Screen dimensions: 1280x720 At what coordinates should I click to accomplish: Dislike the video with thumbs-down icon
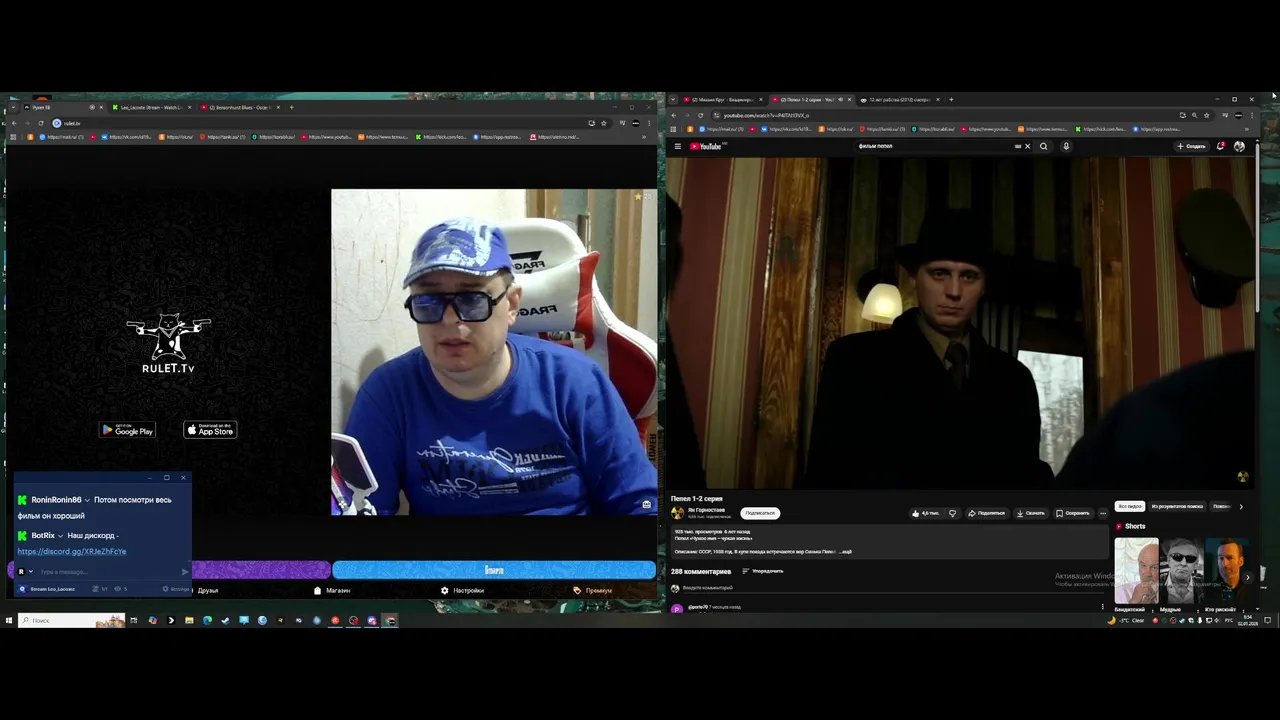(x=952, y=513)
